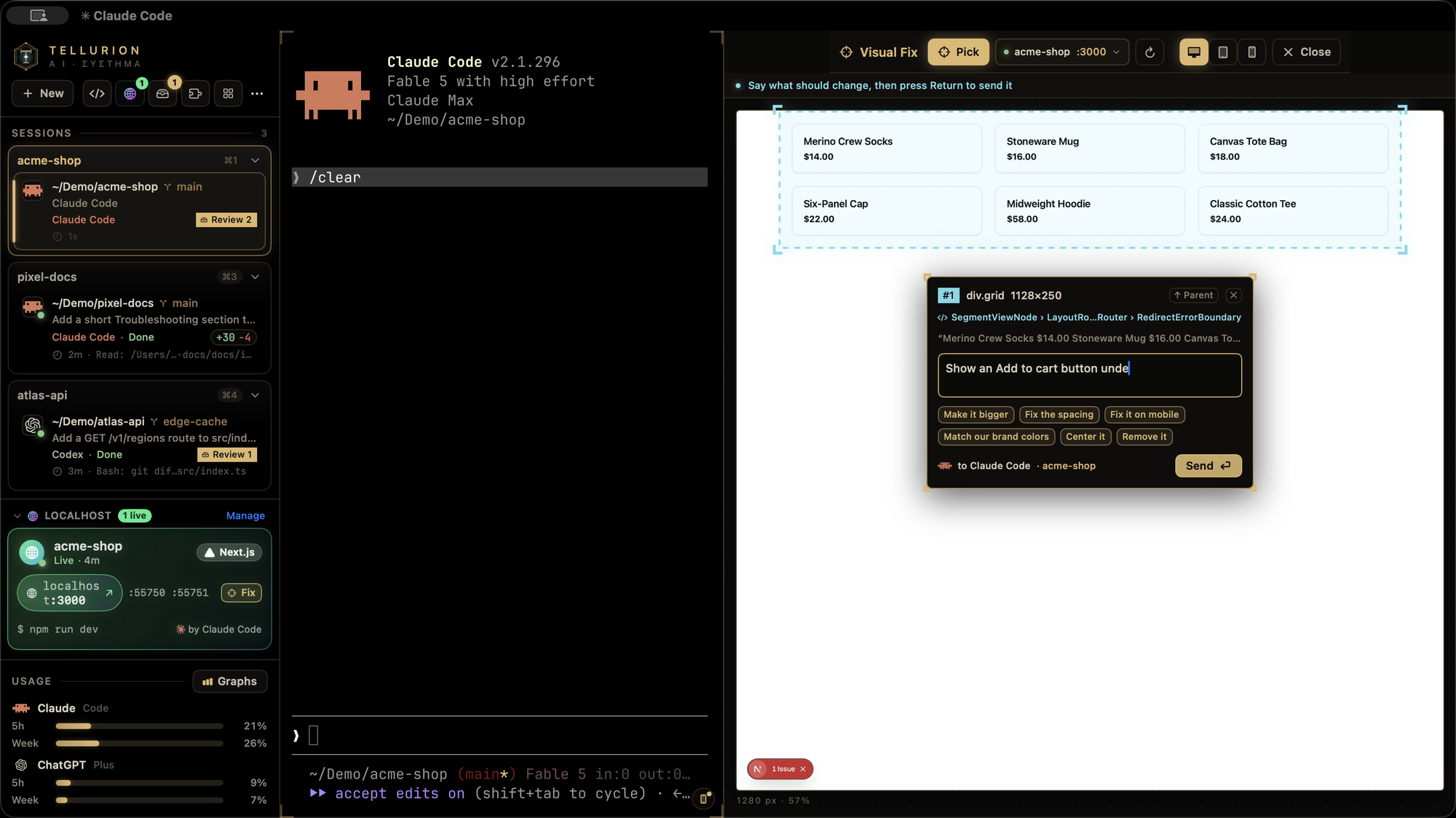Click the Manage link in Localhost section
This screenshot has width=1456, height=818.
[245, 516]
